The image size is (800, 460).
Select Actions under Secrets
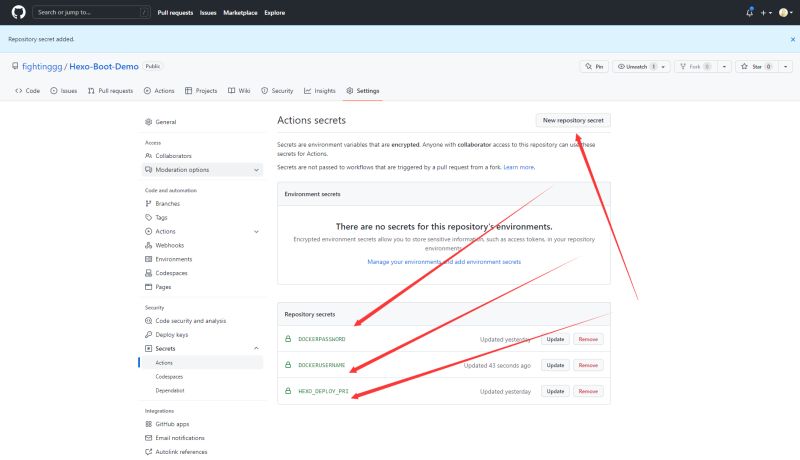[202, 363]
